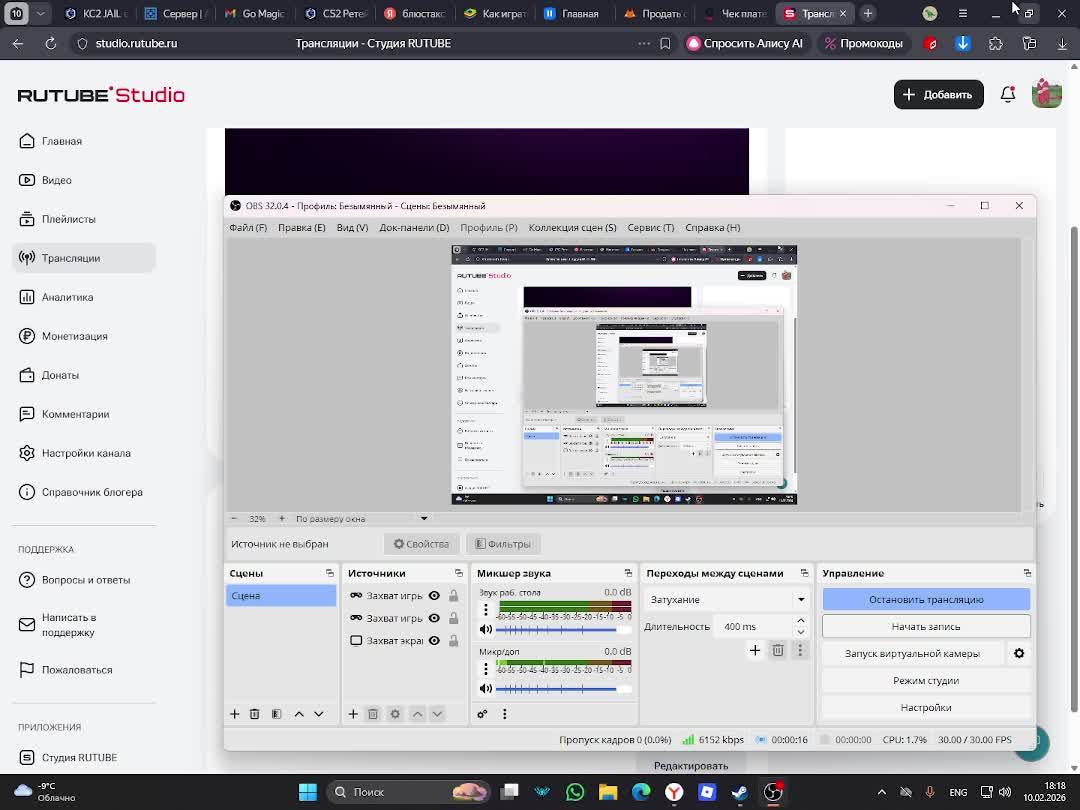Open Справочник блогера in sidebar
This screenshot has height=810, width=1080.
point(81,492)
